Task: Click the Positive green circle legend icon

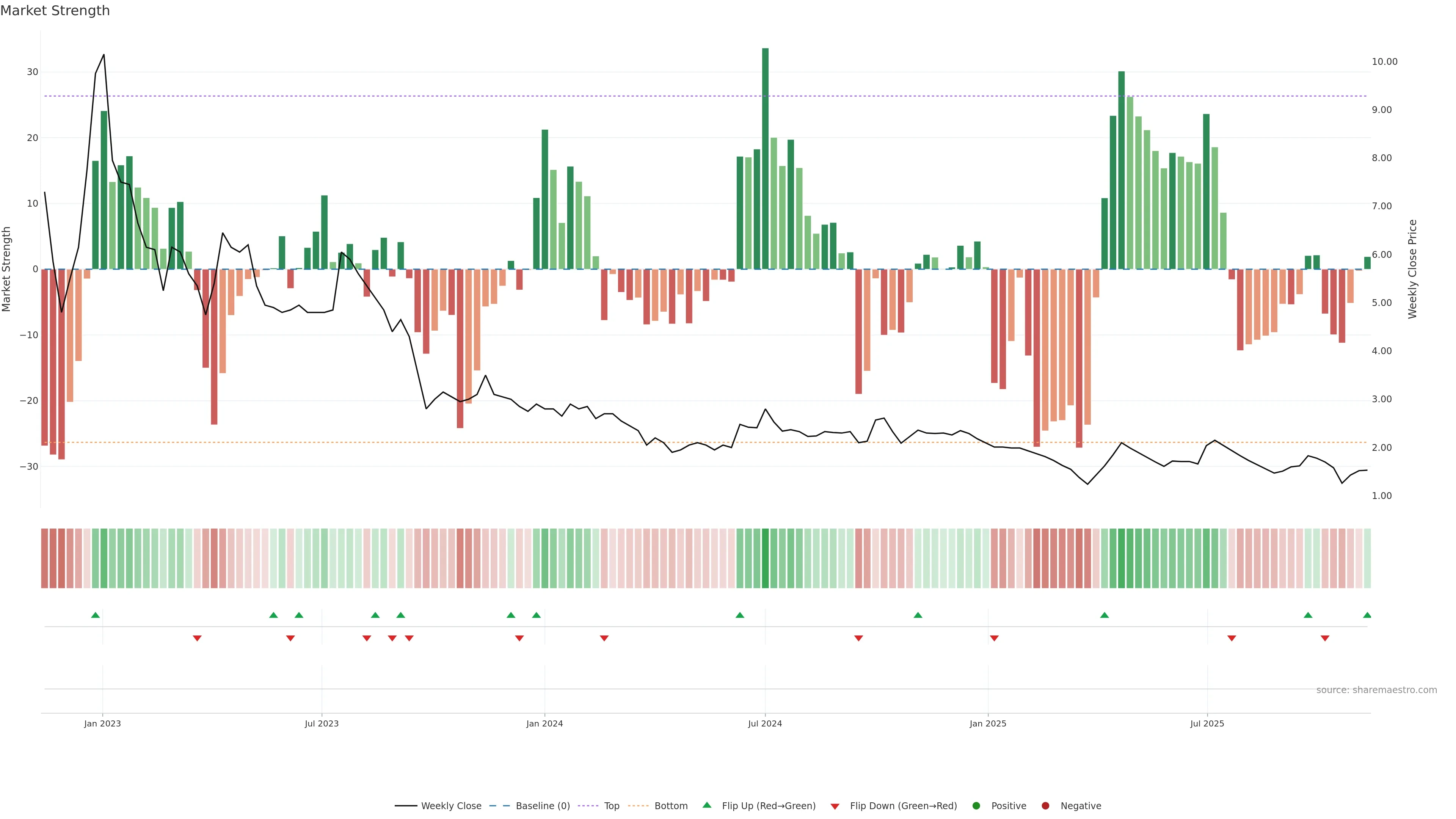Action: pos(976,806)
